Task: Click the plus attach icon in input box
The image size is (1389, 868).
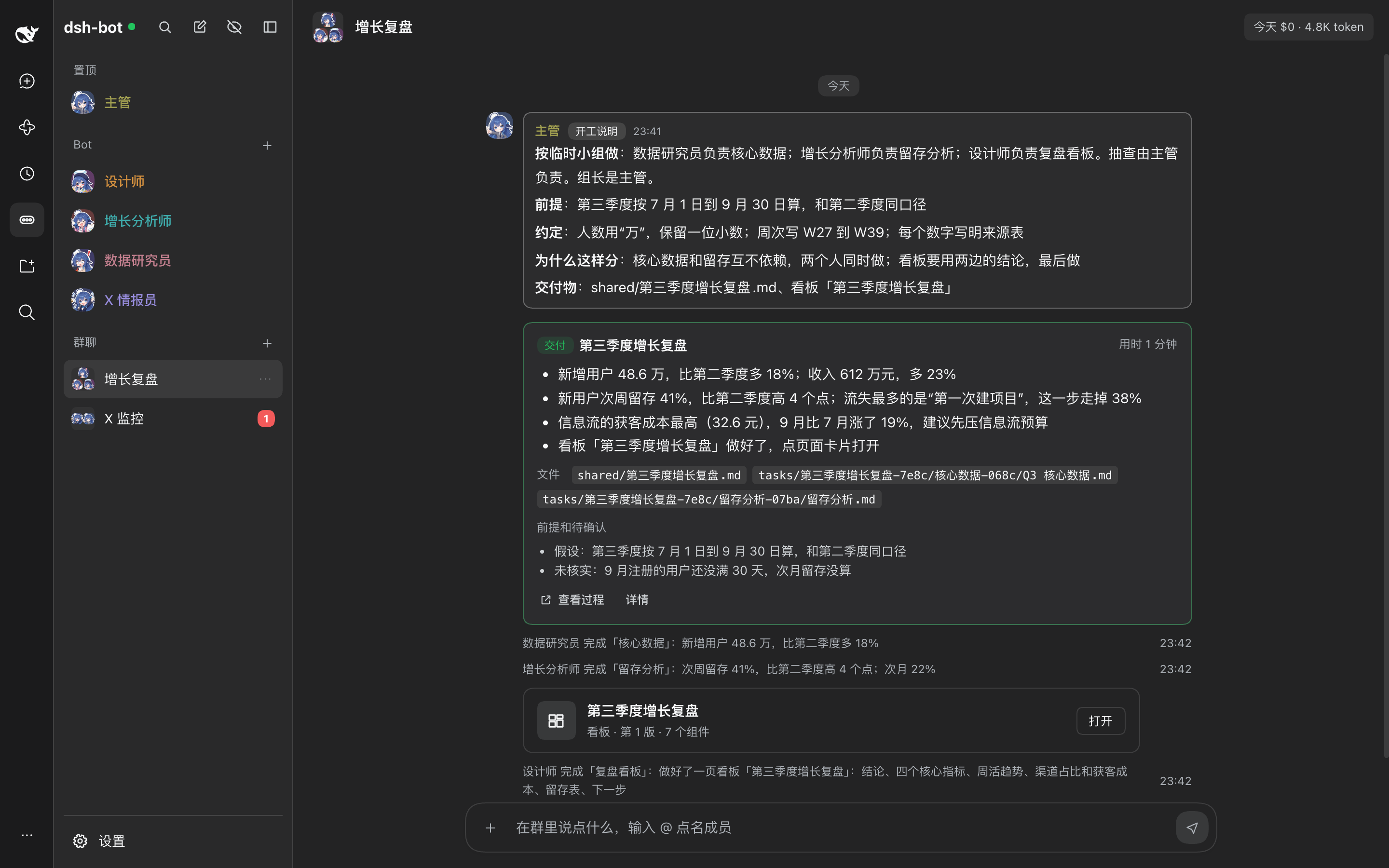Action: pos(490,828)
